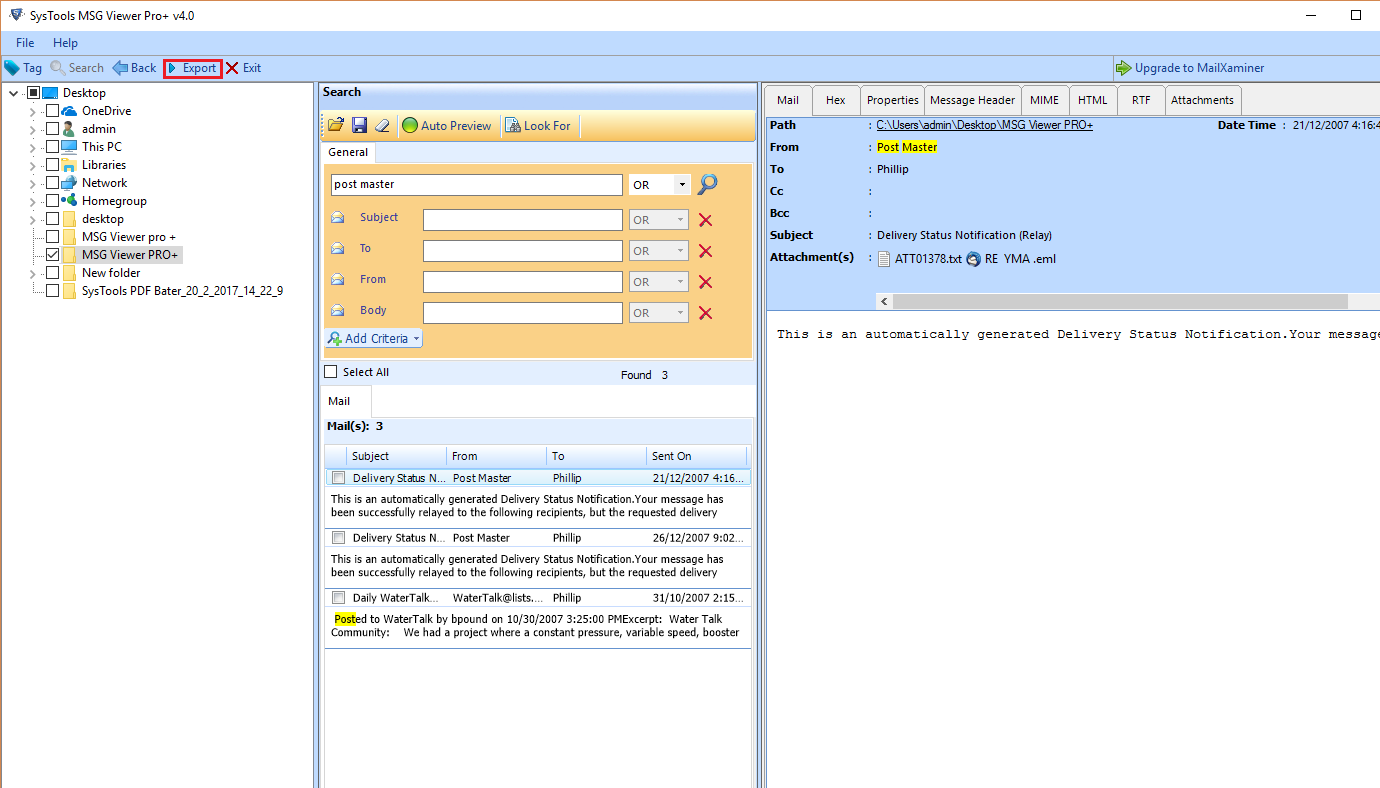The height and width of the screenshot is (788, 1380).
Task: Click the Look For binoculars button
Action: [538, 125]
